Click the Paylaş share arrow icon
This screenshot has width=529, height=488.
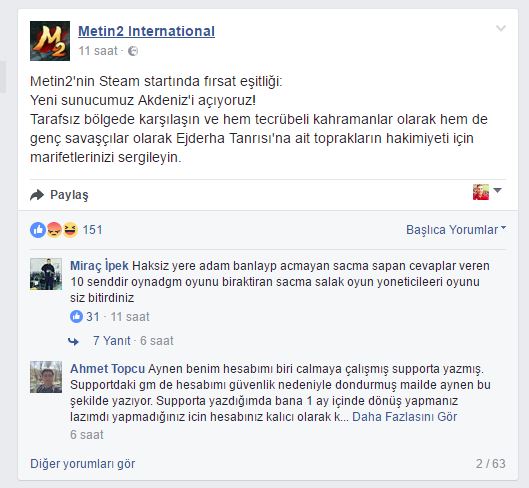pos(37,195)
